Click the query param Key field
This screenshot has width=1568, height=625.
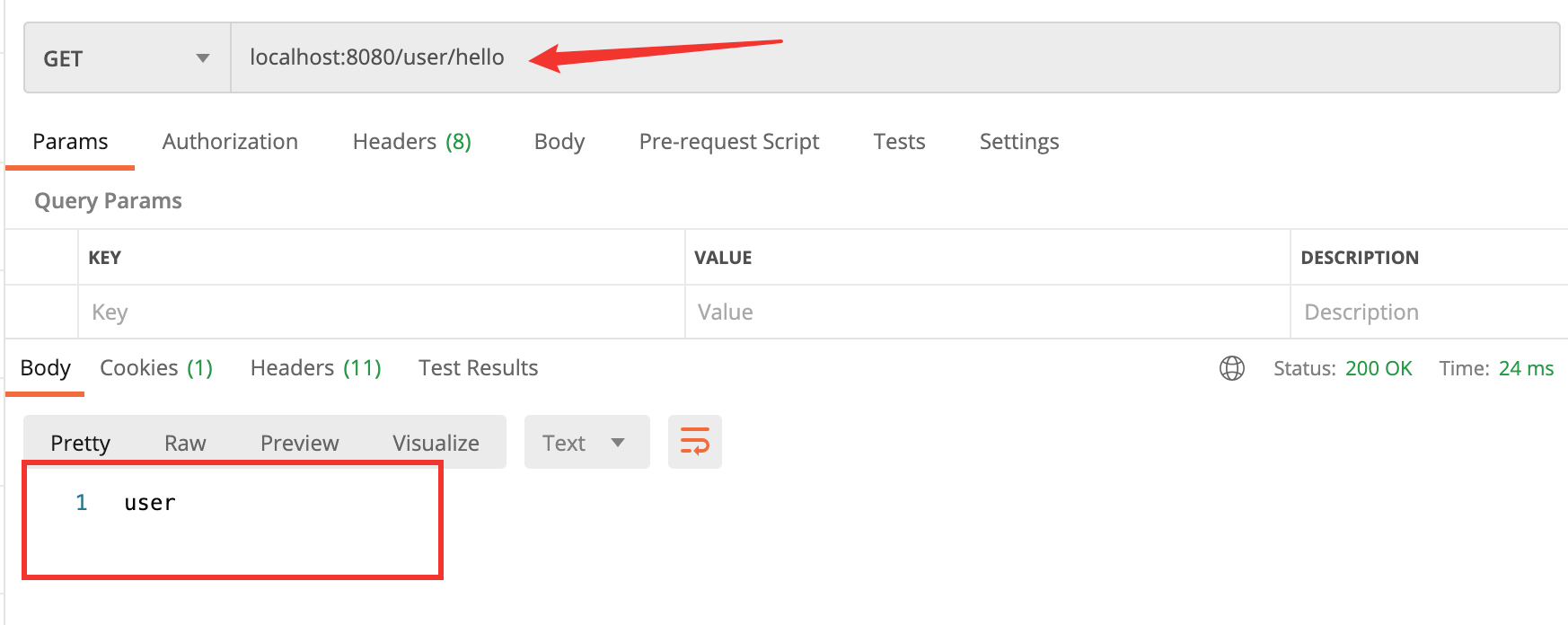point(381,312)
